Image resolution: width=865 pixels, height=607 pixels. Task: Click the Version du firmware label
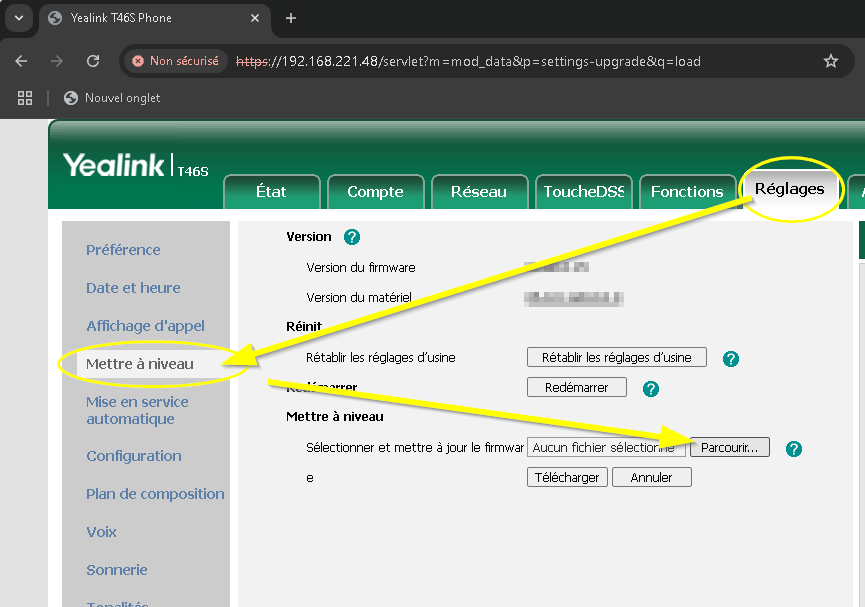(361, 268)
